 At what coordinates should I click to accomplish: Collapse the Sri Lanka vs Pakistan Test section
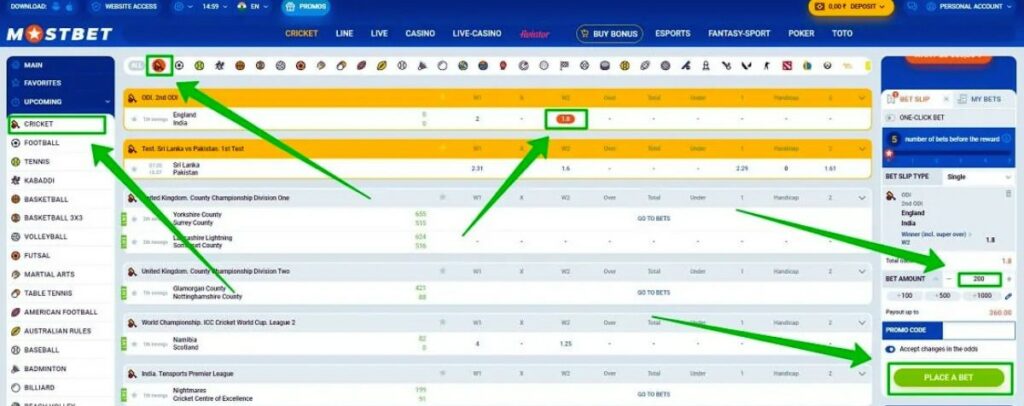coord(861,149)
